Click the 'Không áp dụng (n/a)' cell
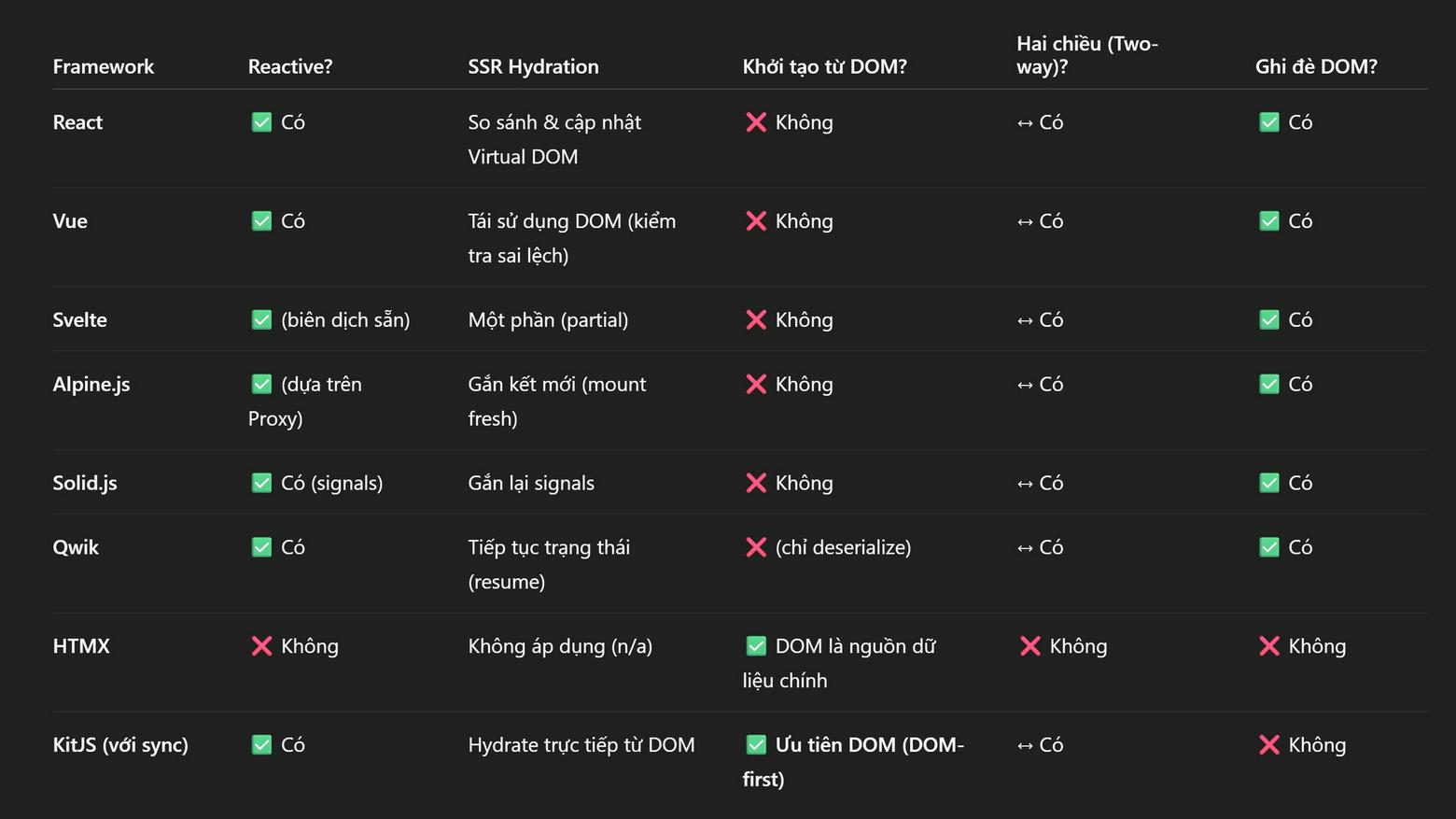1456x819 pixels. coord(560,646)
